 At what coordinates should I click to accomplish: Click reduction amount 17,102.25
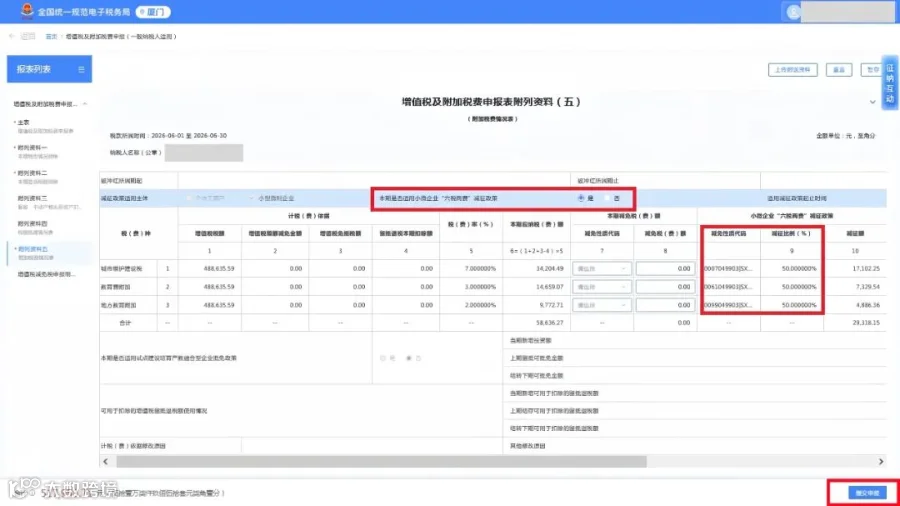point(866,268)
